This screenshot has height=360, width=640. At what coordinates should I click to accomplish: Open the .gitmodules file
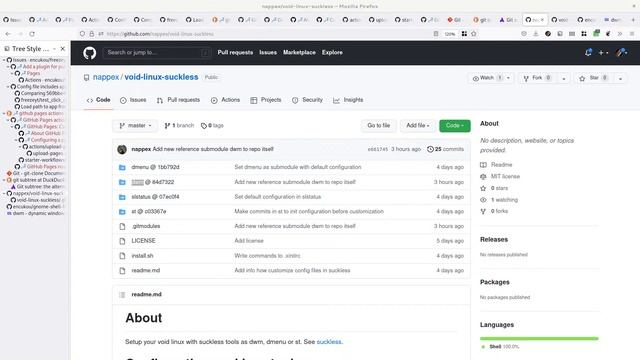(x=146, y=226)
